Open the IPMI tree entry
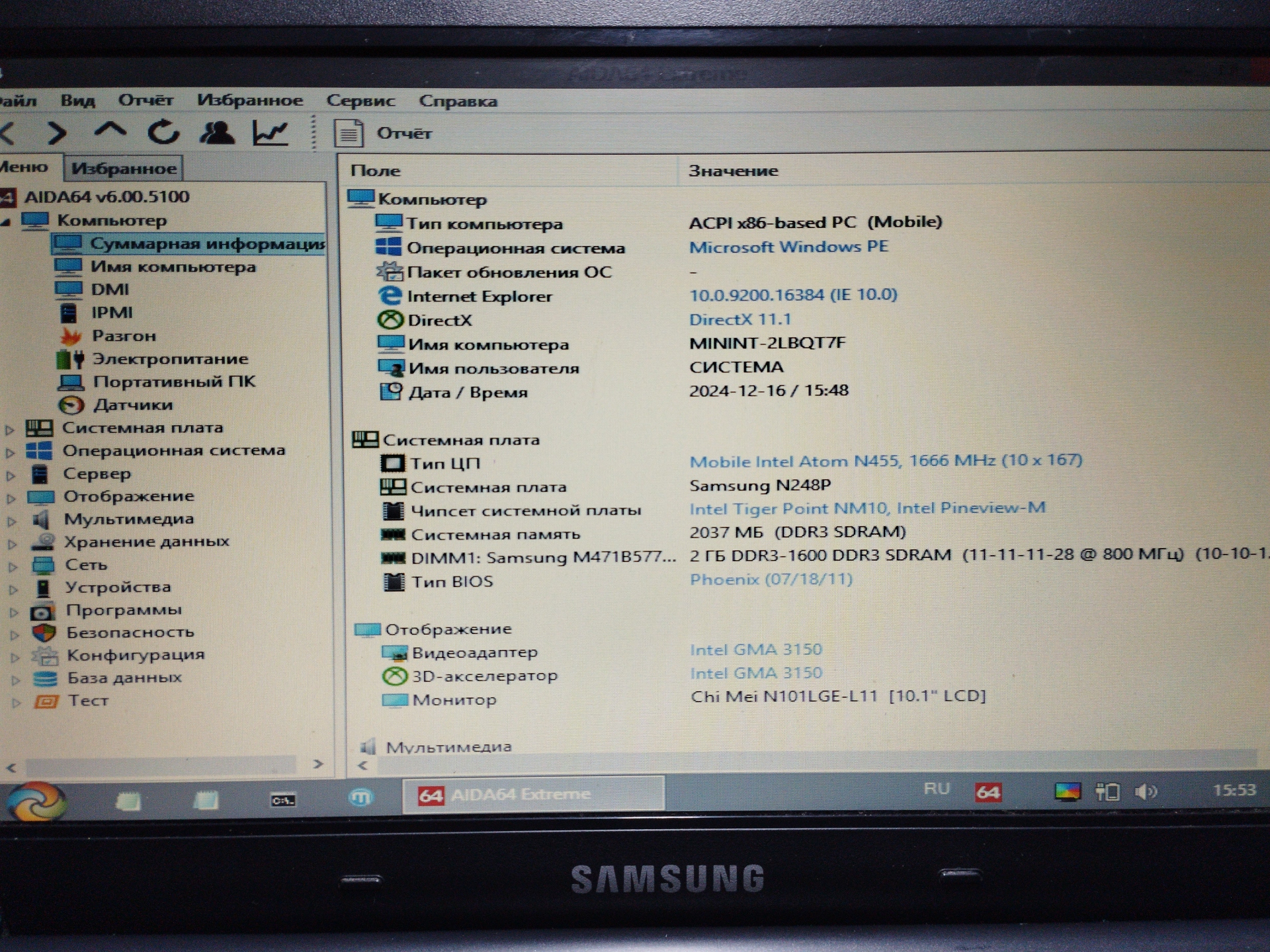1270x952 pixels. 95,313
